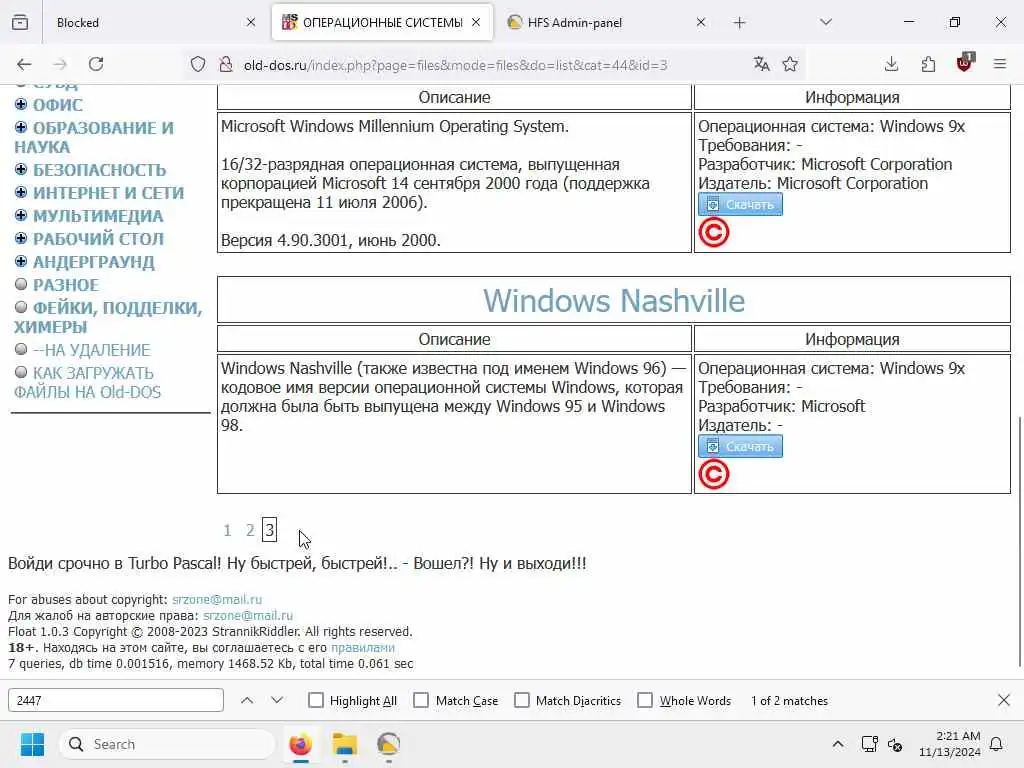Show hidden system tray icons
This screenshot has height=768, width=1024.
[x=838, y=744]
